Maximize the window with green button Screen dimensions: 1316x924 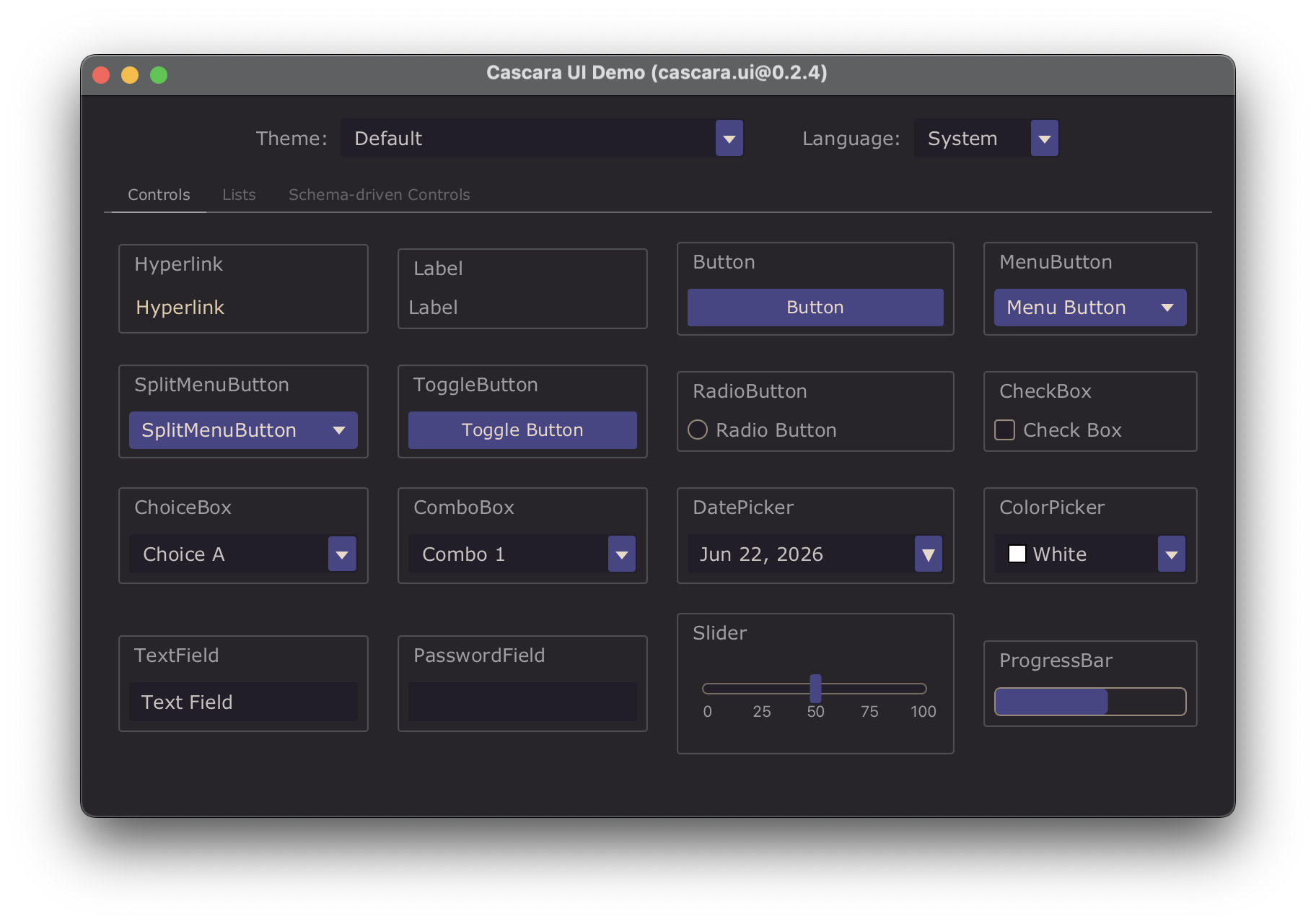pyautogui.click(x=159, y=75)
